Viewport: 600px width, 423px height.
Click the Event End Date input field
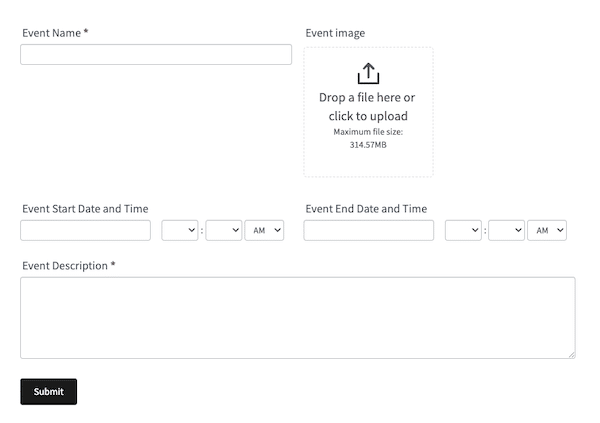369,230
